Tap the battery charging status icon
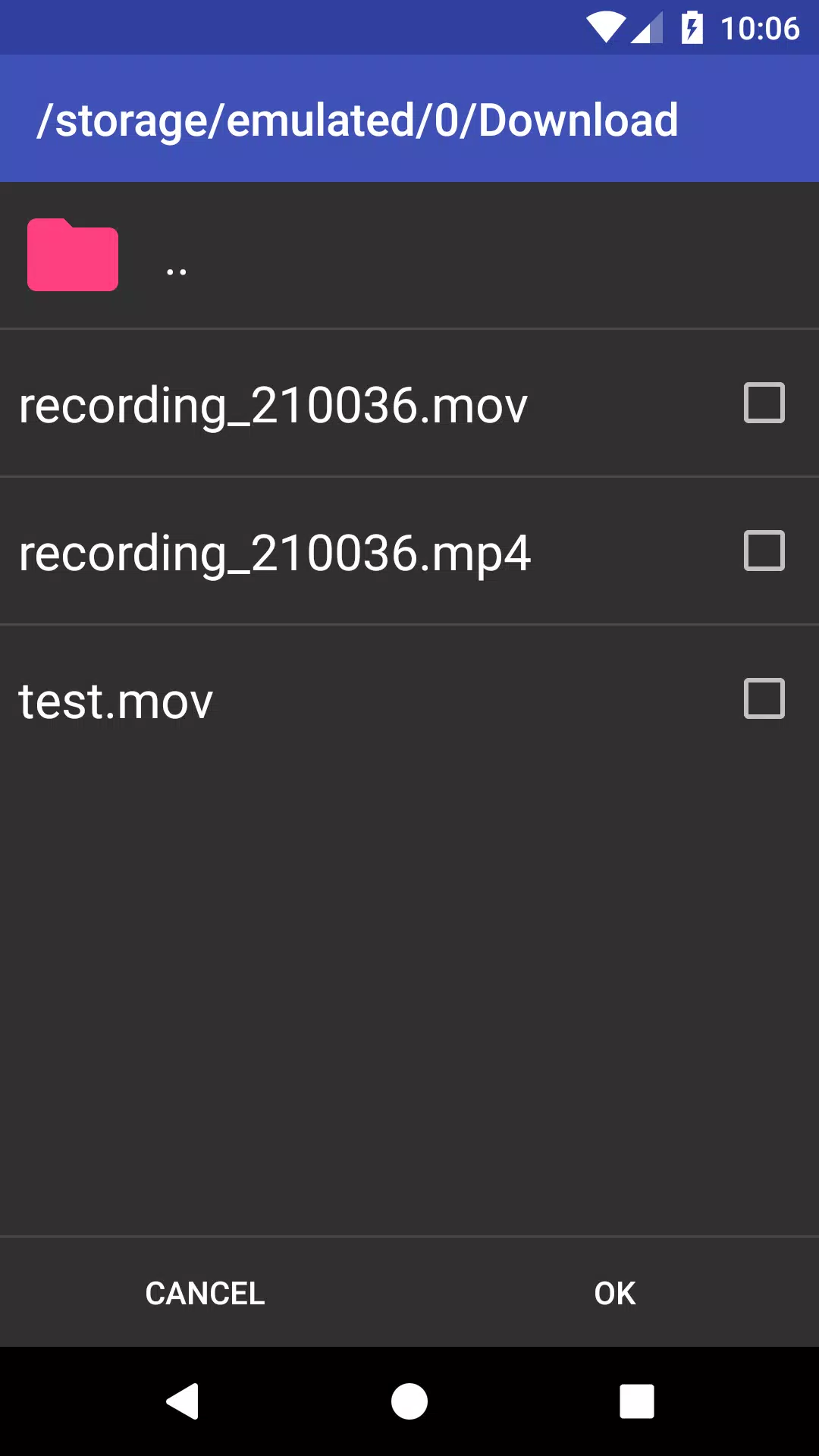Viewport: 819px width, 1456px height. point(692,28)
